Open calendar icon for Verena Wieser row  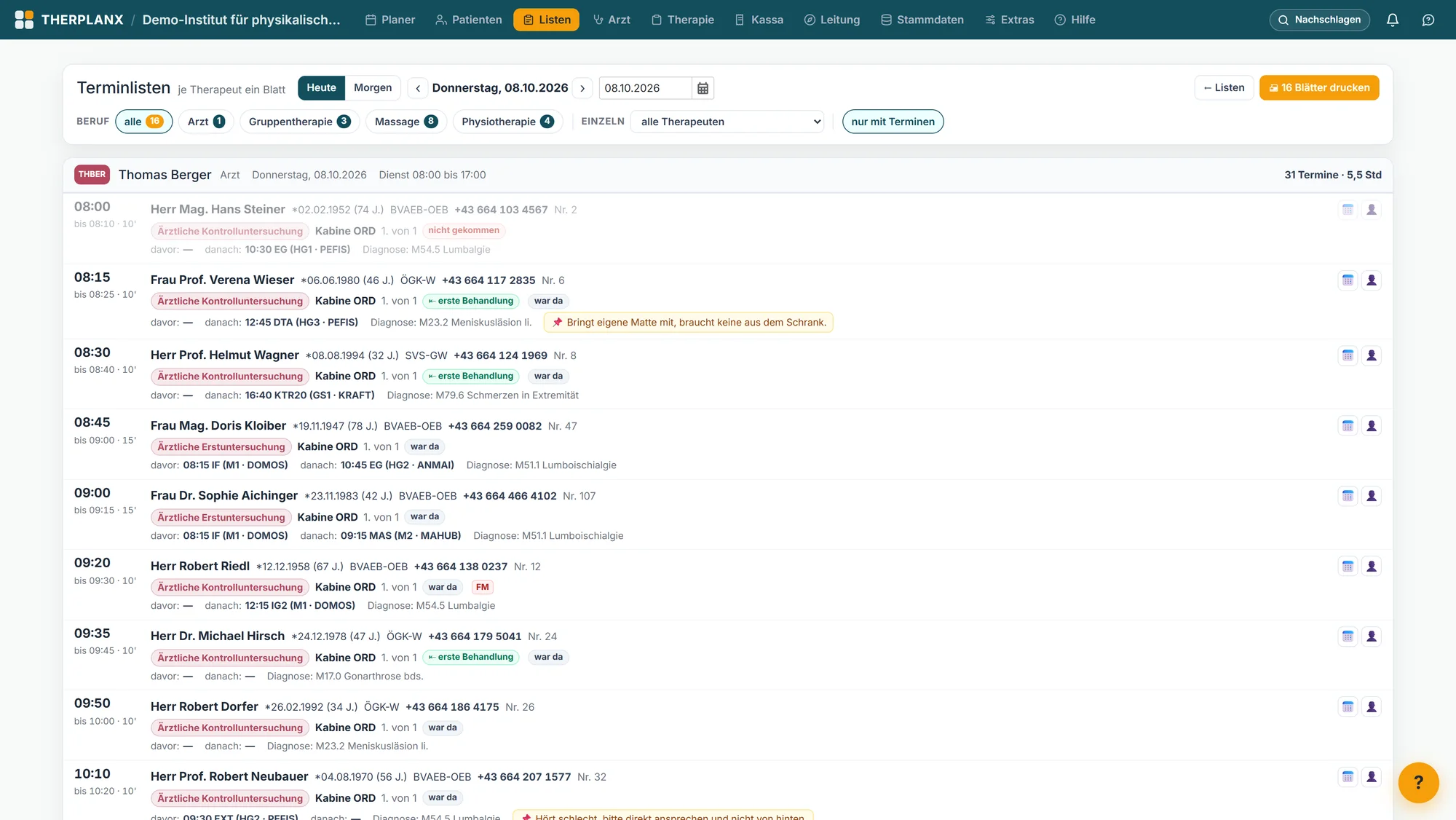[1348, 280]
